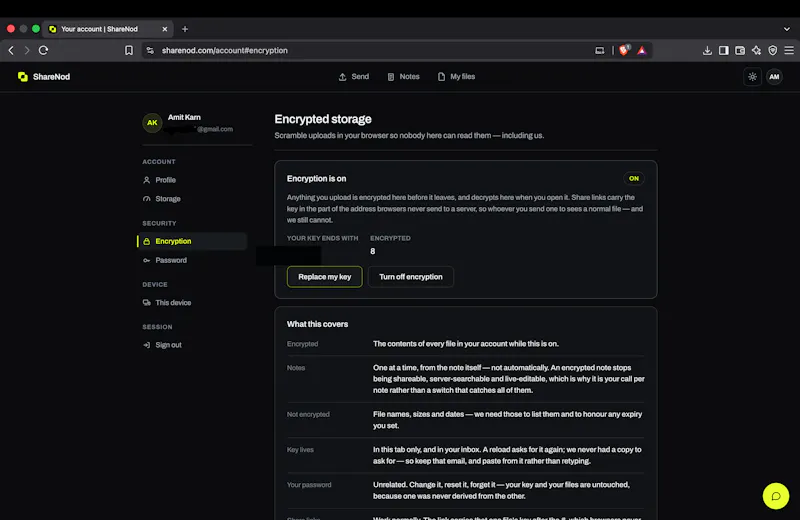Open the Notes page
The image size is (800, 520).
click(403, 77)
